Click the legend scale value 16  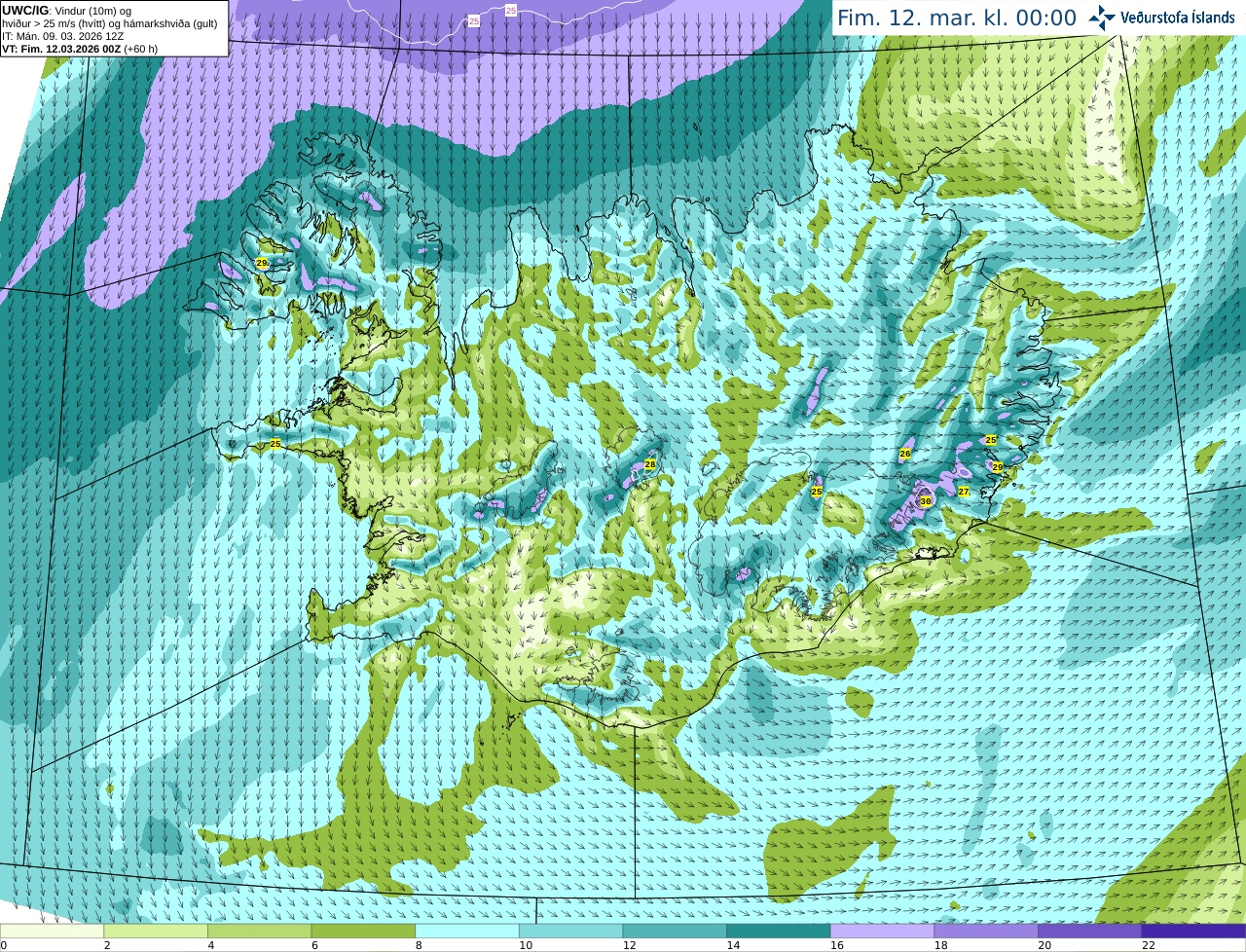tap(837, 945)
